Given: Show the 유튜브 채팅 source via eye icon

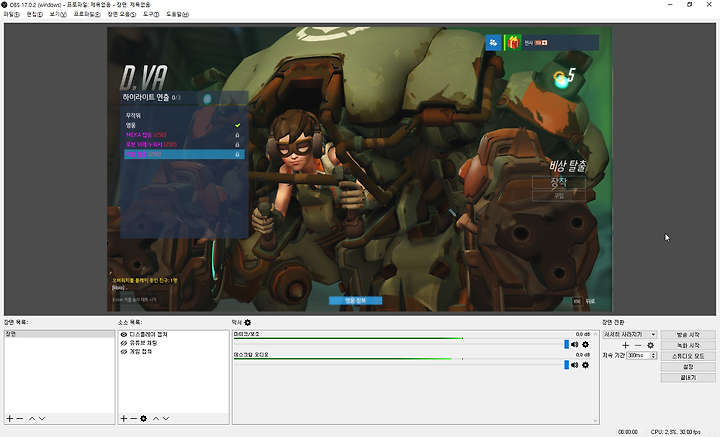Looking at the screenshot, I should pos(124,343).
